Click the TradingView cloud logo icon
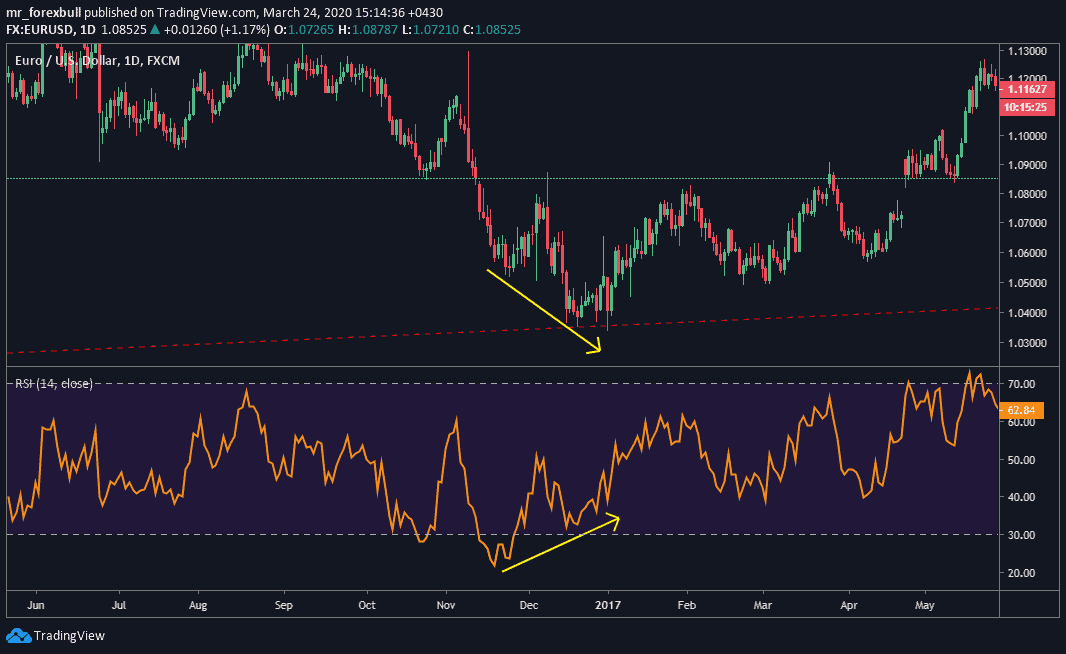This screenshot has height=654, width=1066. (18, 635)
